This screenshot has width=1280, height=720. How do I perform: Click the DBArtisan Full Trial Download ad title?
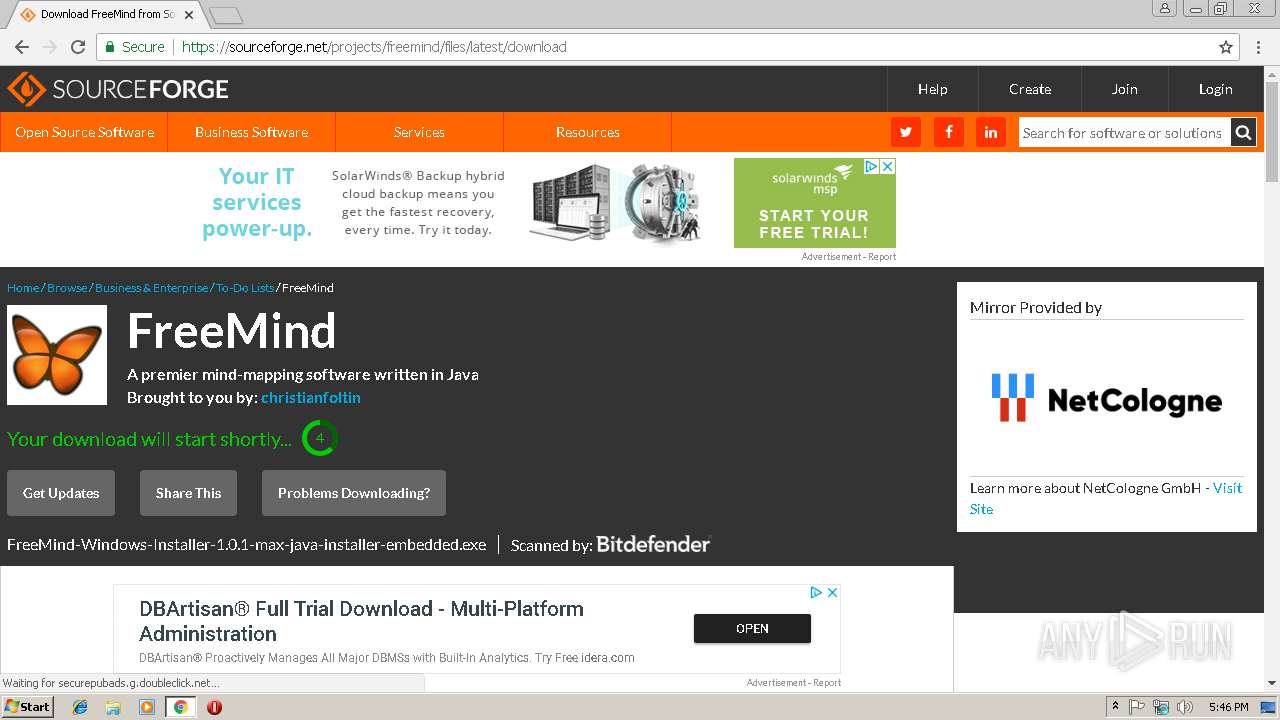pyautogui.click(x=361, y=621)
